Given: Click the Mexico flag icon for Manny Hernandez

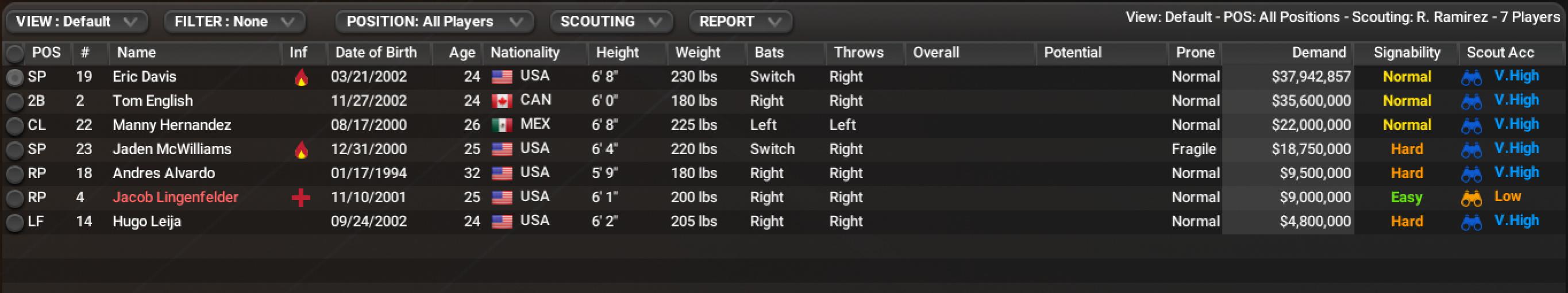Looking at the screenshot, I should [x=502, y=125].
